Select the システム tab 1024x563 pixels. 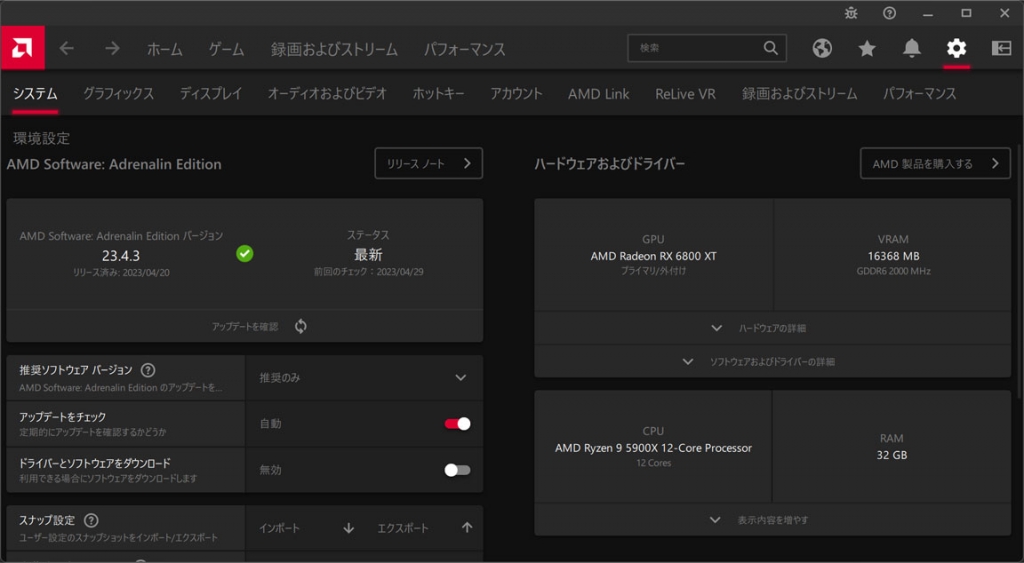tap(35, 93)
